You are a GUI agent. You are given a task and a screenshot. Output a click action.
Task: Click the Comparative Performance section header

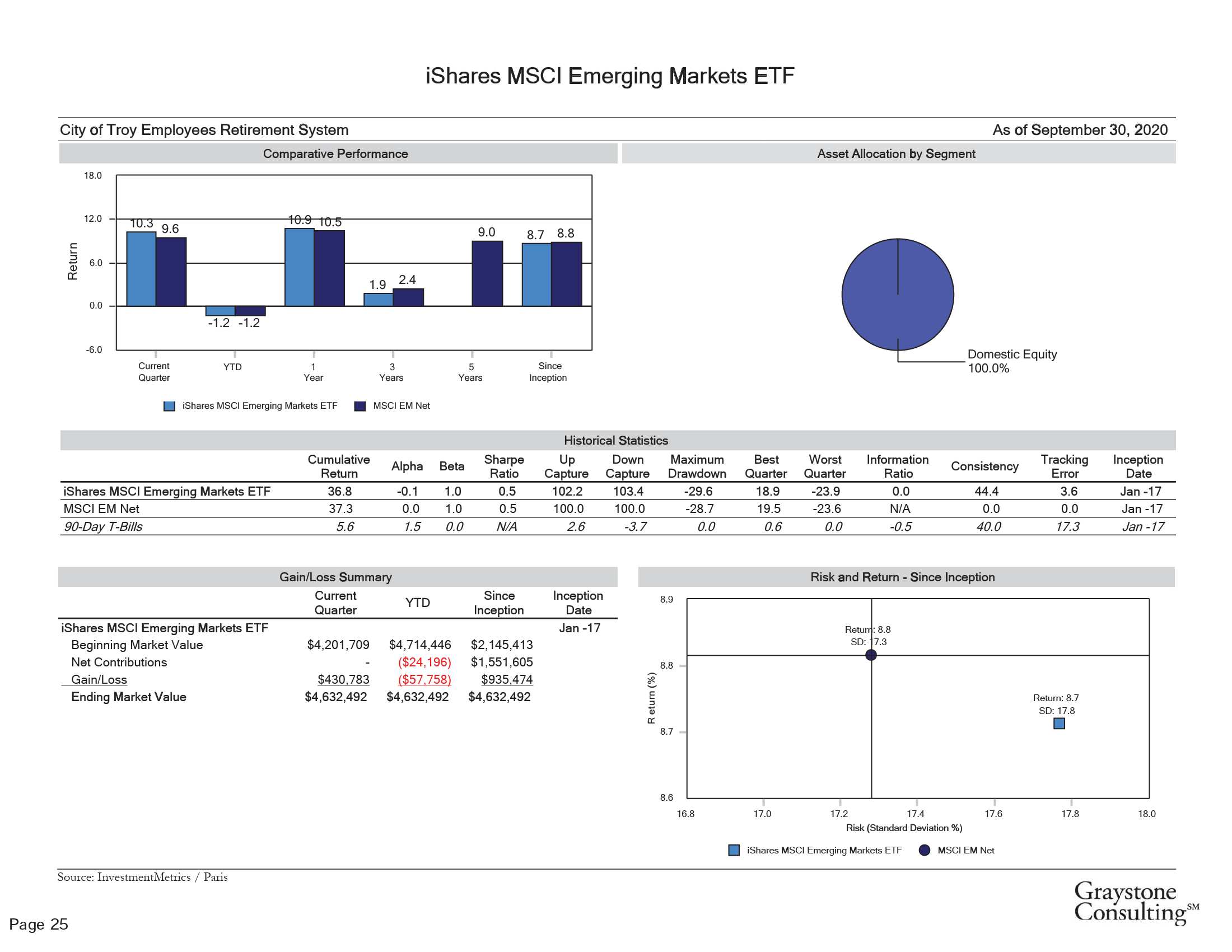[338, 153]
